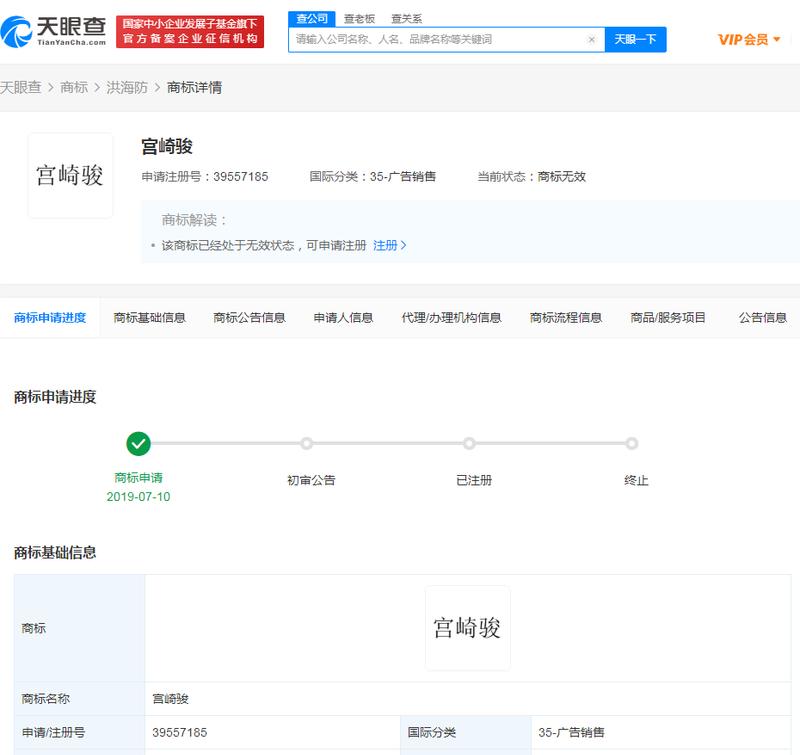
Task: Click the 商标基础信息 section heading
Action: click(55, 552)
